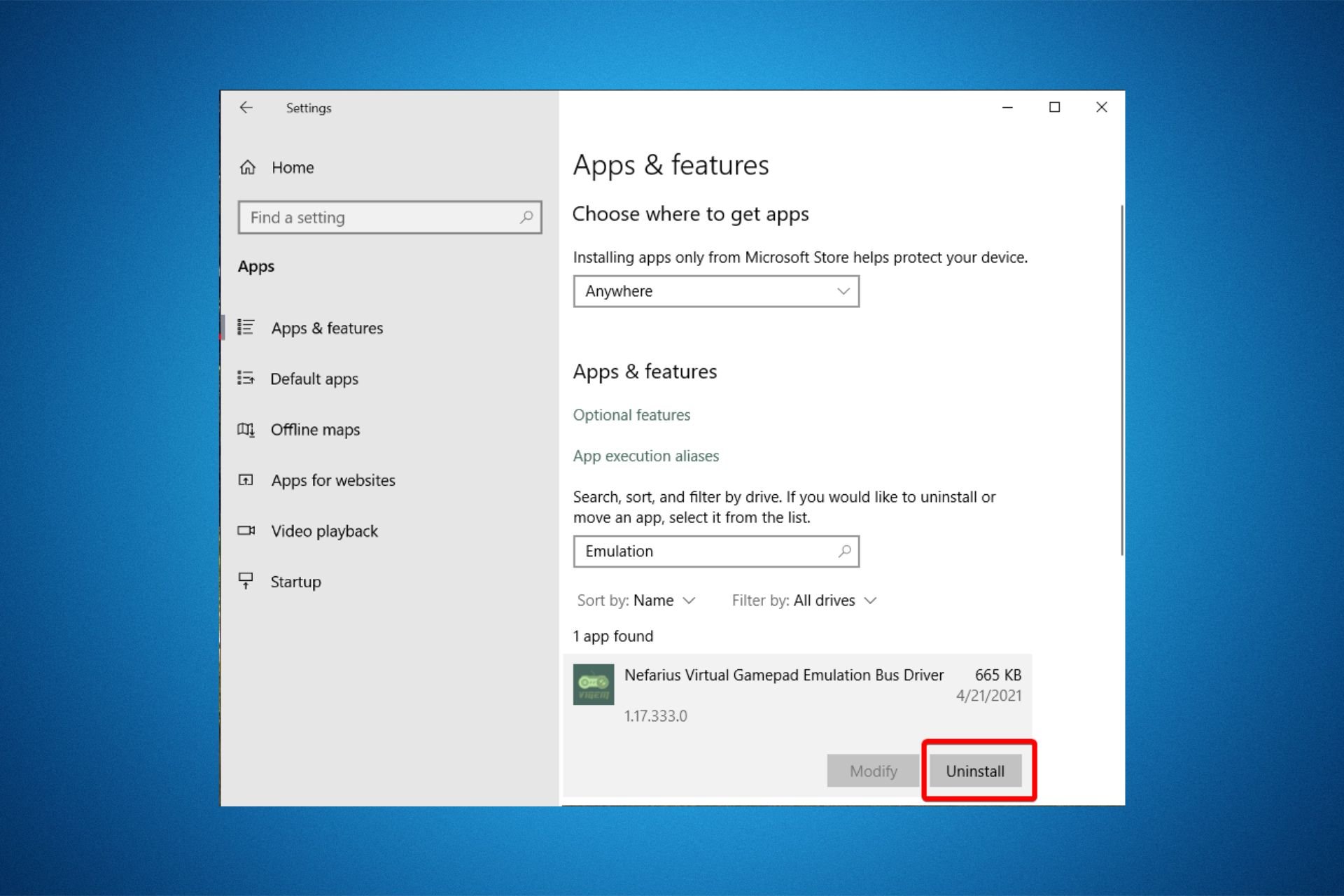Open Home via the house icon
Viewport: 1344px width, 896px height.
tap(248, 167)
